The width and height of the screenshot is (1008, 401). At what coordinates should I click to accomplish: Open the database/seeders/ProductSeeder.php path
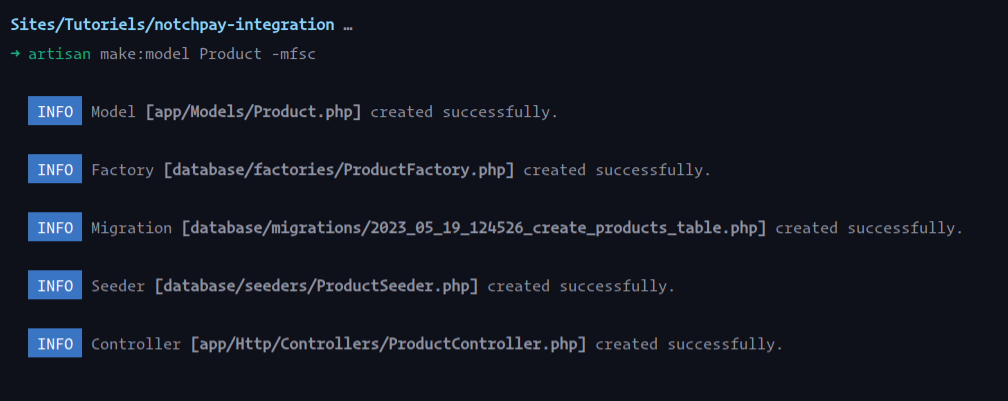[316, 286]
